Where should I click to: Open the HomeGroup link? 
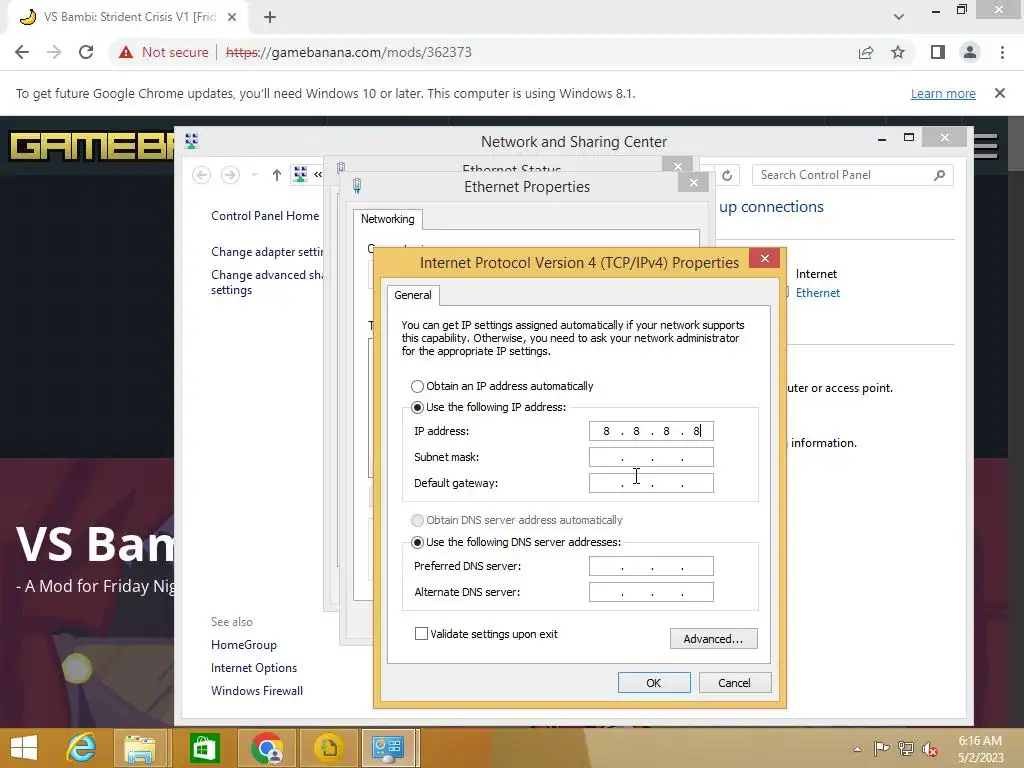tap(244, 645)
